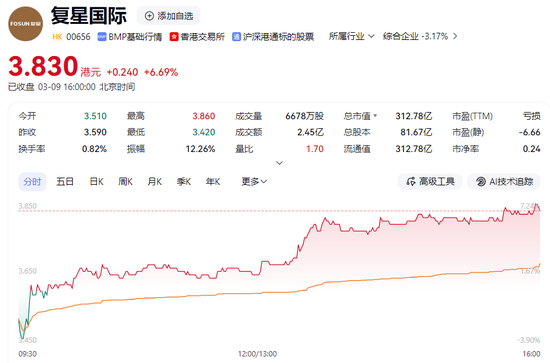Click the static P/E value -6.66

(530, 132)
